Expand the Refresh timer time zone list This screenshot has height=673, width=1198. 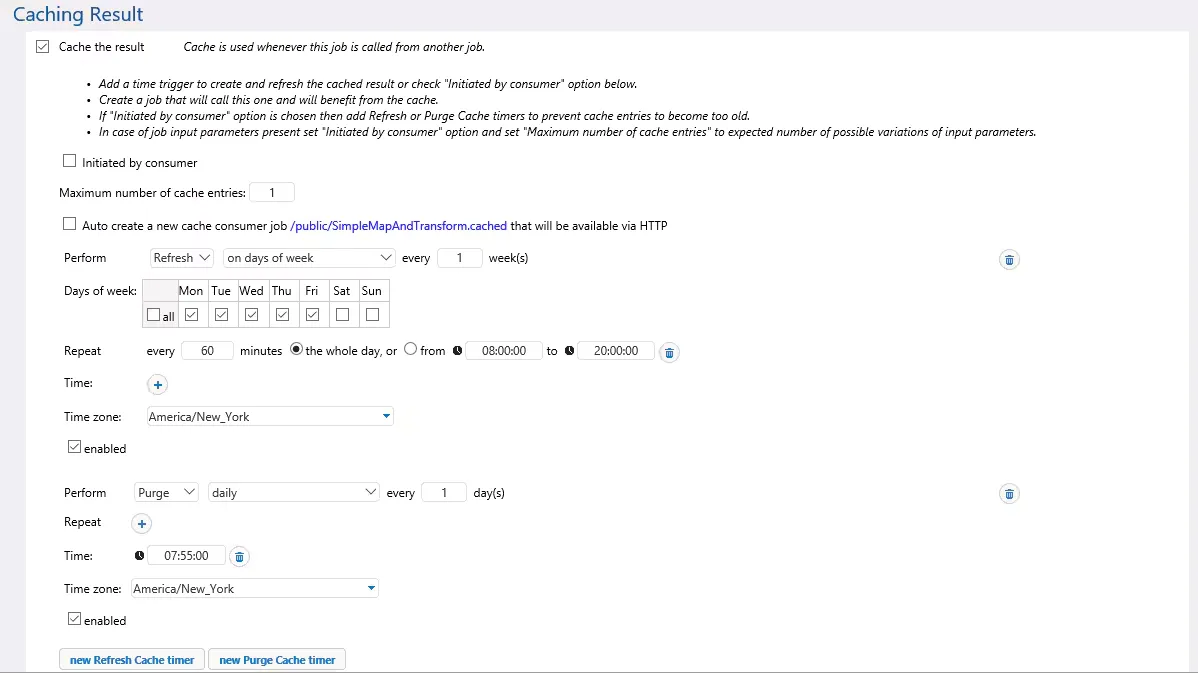tap(386, 417)
